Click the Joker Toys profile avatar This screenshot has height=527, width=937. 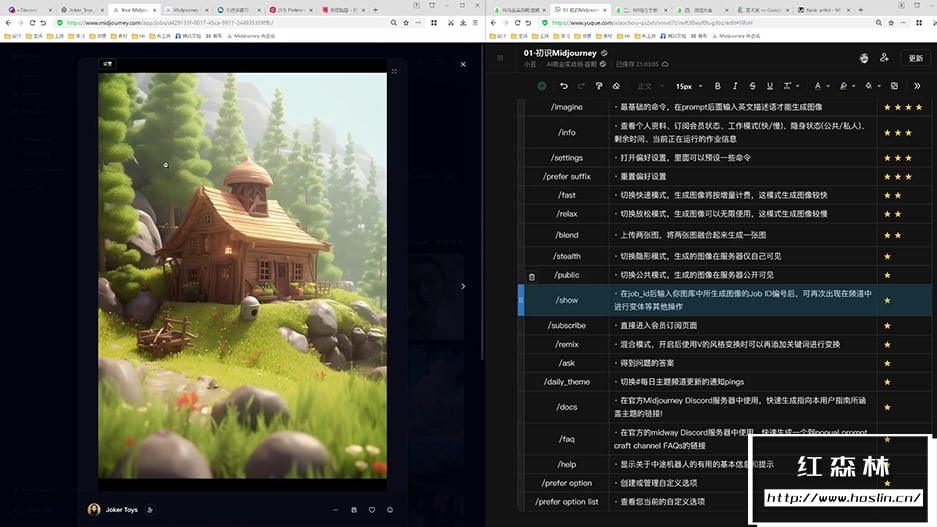pyautogui.click(x=94, y=509)
